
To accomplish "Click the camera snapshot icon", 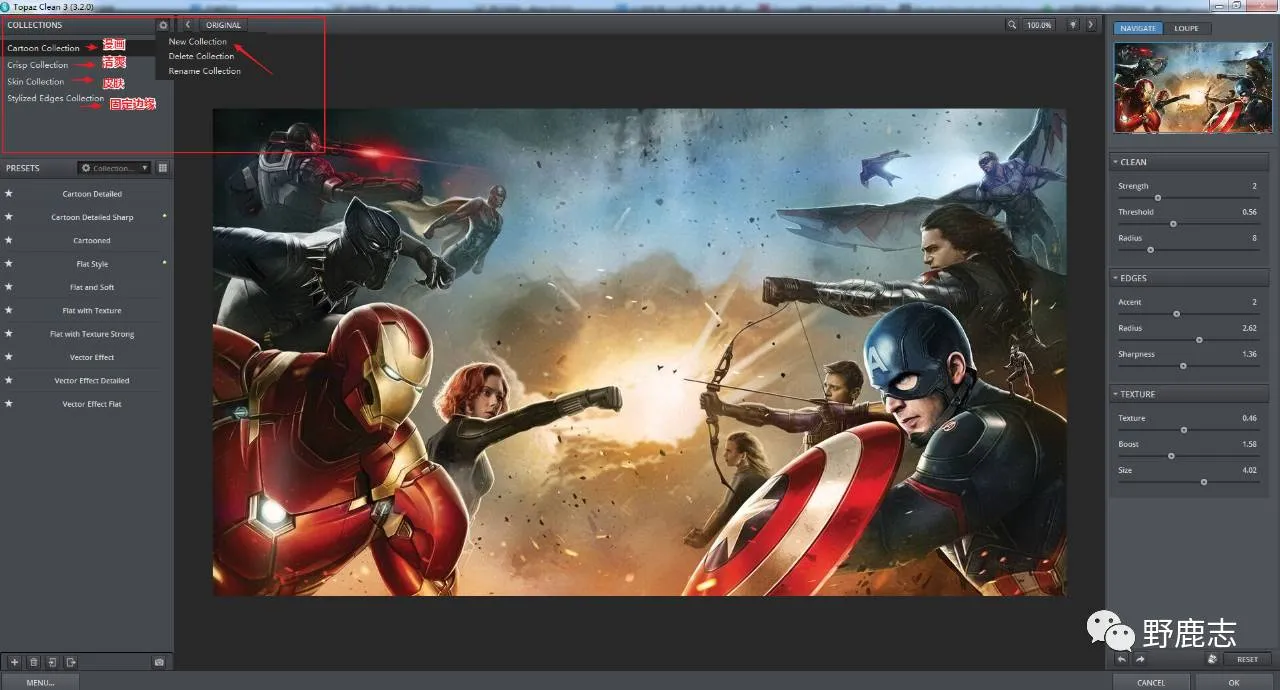I will (x=159, y=662).
